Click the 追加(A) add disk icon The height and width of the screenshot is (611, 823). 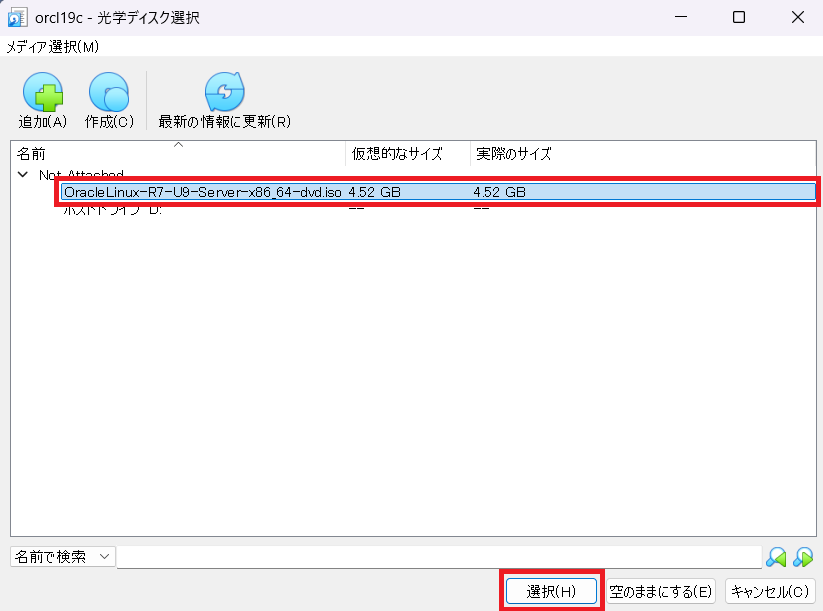[x=42, y=95]
